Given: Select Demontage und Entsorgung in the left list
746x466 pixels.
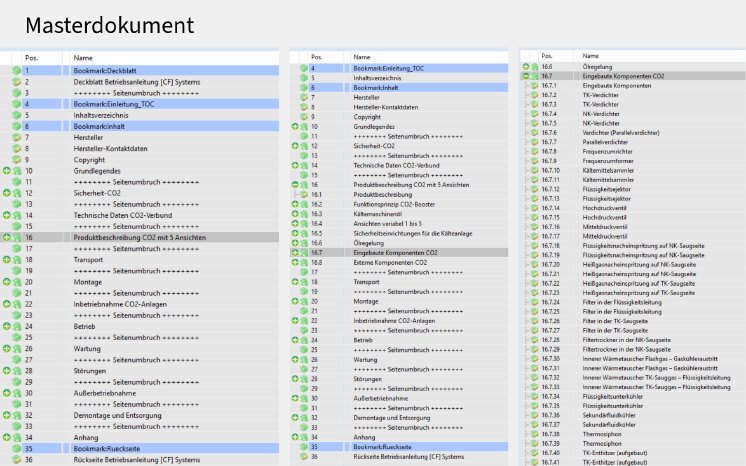Looking at the screenshot, I should 139,415.
